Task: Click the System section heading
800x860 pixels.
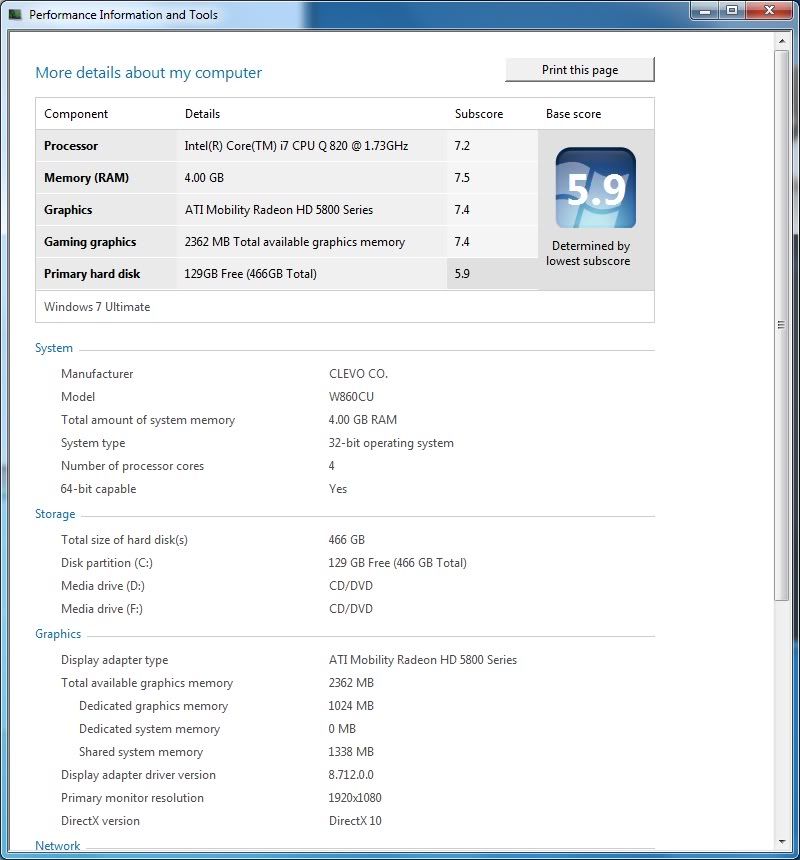Action: 54,348
